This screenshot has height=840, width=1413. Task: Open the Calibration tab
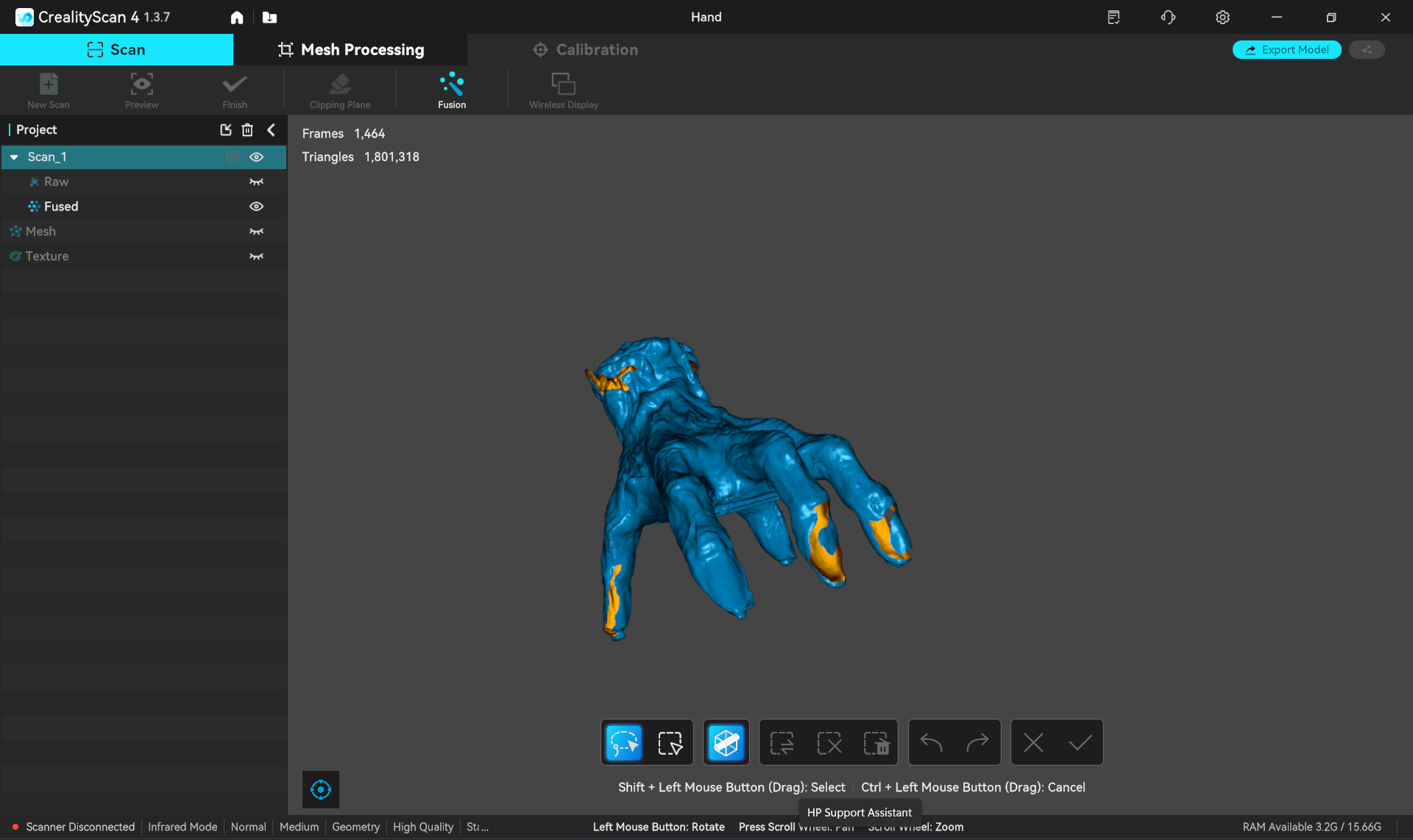tap(585, 49)
